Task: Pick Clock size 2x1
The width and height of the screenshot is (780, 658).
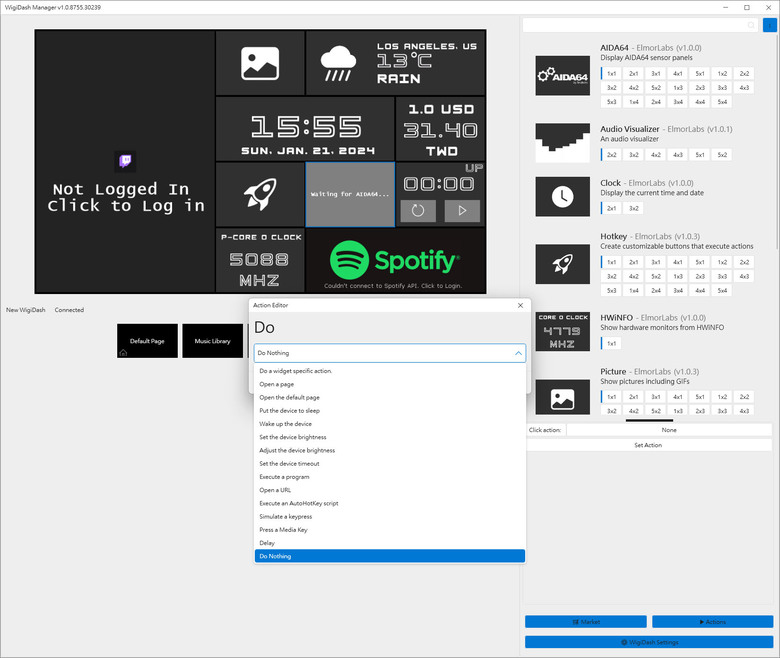Action: tap(612, 208)
